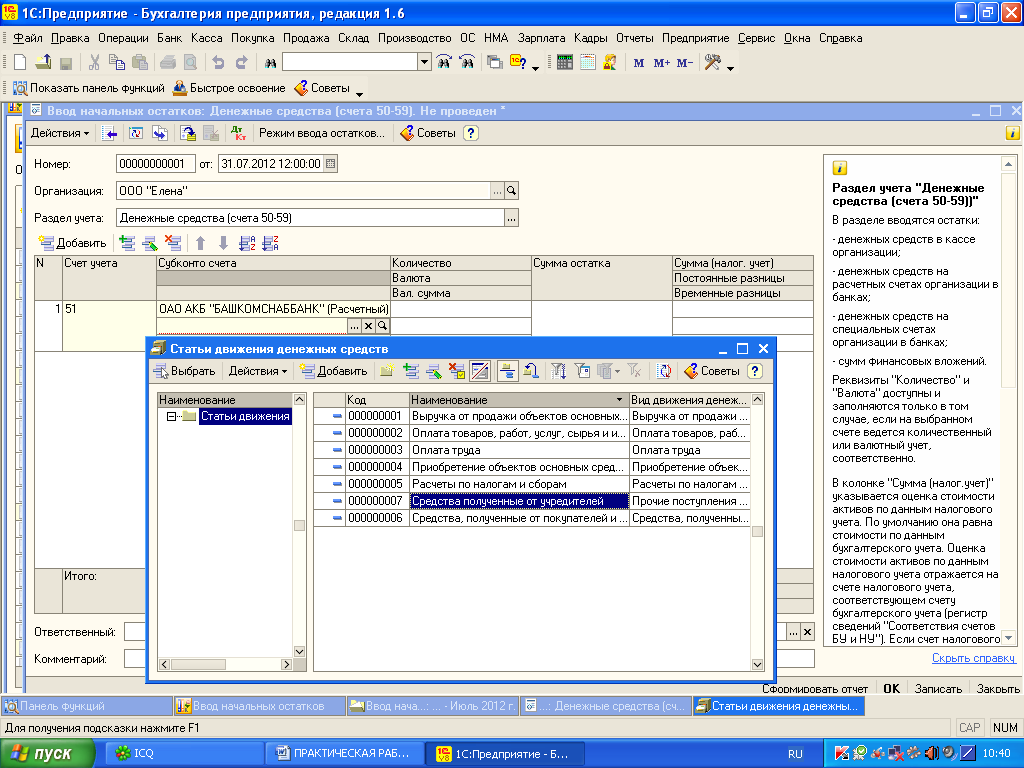Click the Дт/Кт posting result icon
Image resolution: width=1024 pixels, height=768 pixels.
(x=239, y=133)
